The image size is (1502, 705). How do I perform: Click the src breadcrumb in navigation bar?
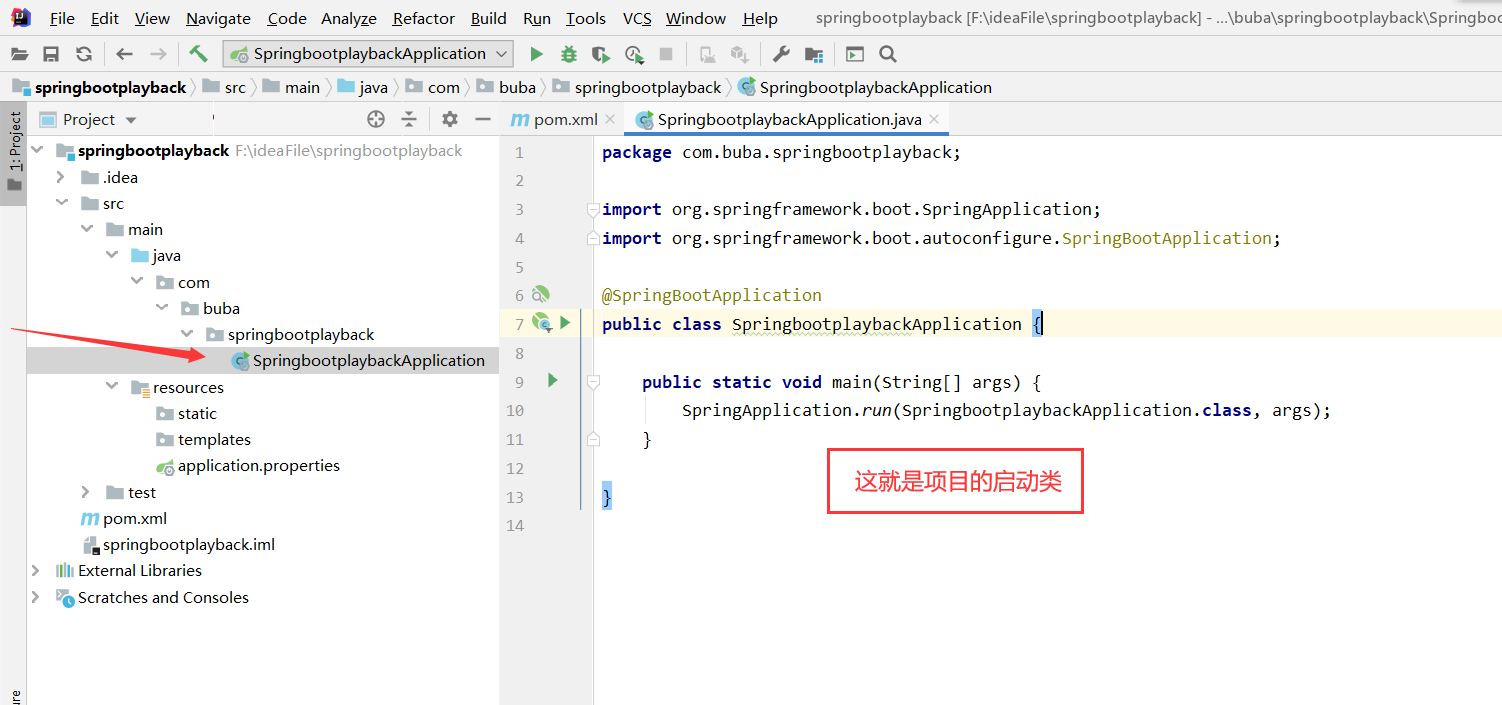click(224, 88)
